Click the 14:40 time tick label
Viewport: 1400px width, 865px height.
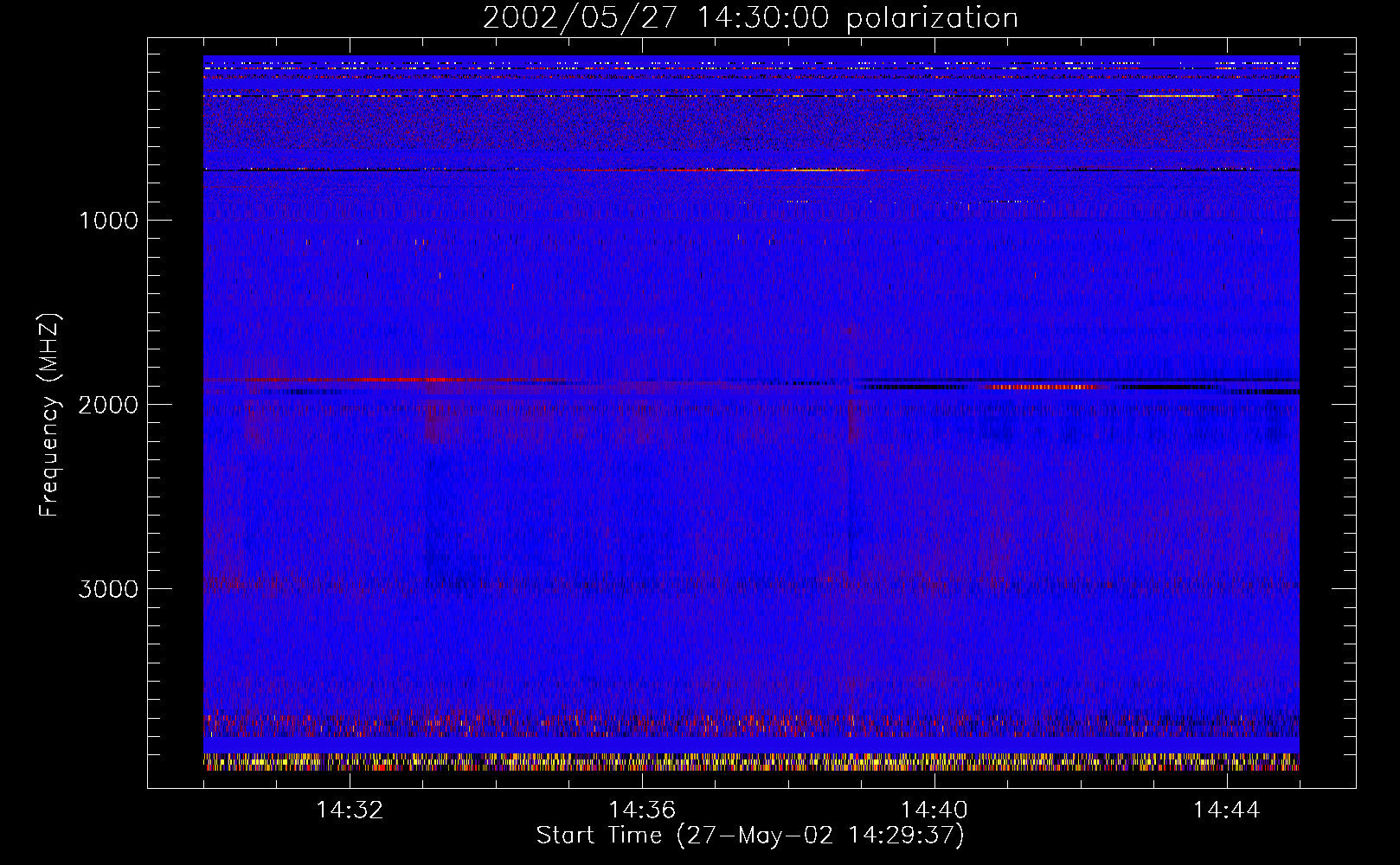[x=934, y=811]
